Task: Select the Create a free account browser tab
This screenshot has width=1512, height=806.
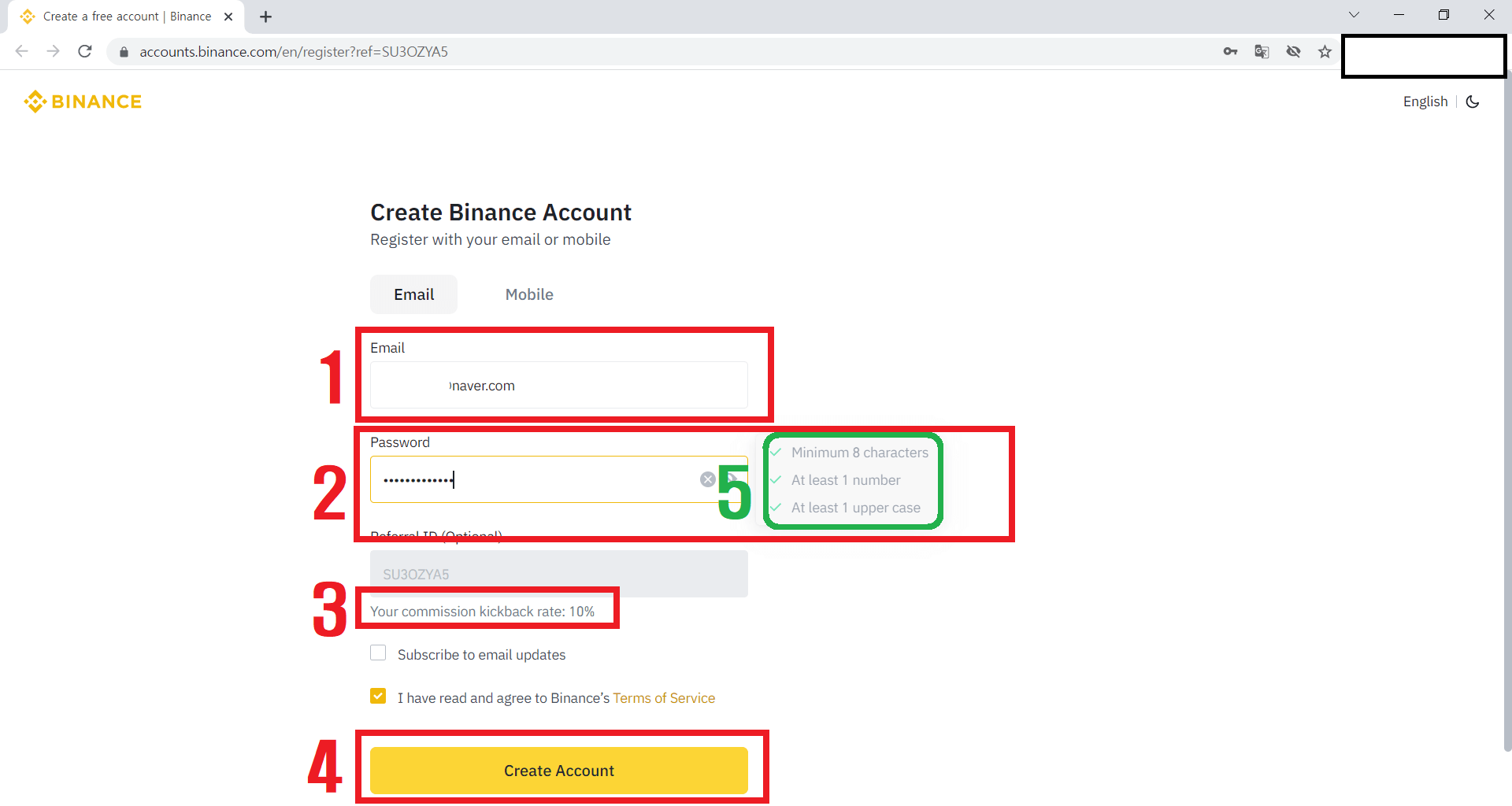Action: pyautogui.click(x=126, y=17)
